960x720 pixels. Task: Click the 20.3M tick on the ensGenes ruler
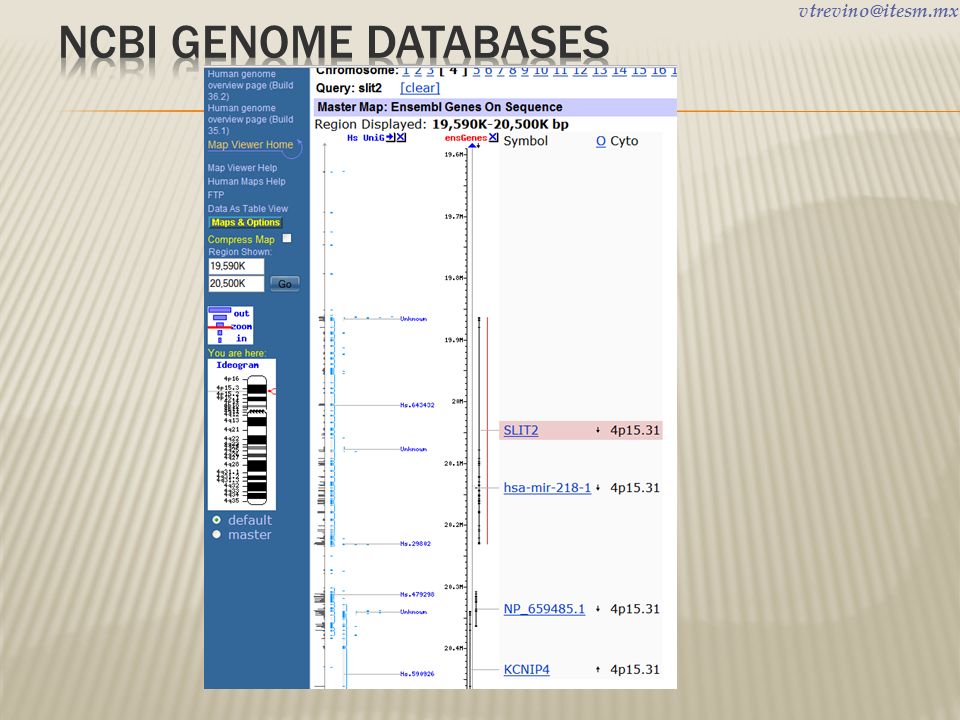pos(456,587)
